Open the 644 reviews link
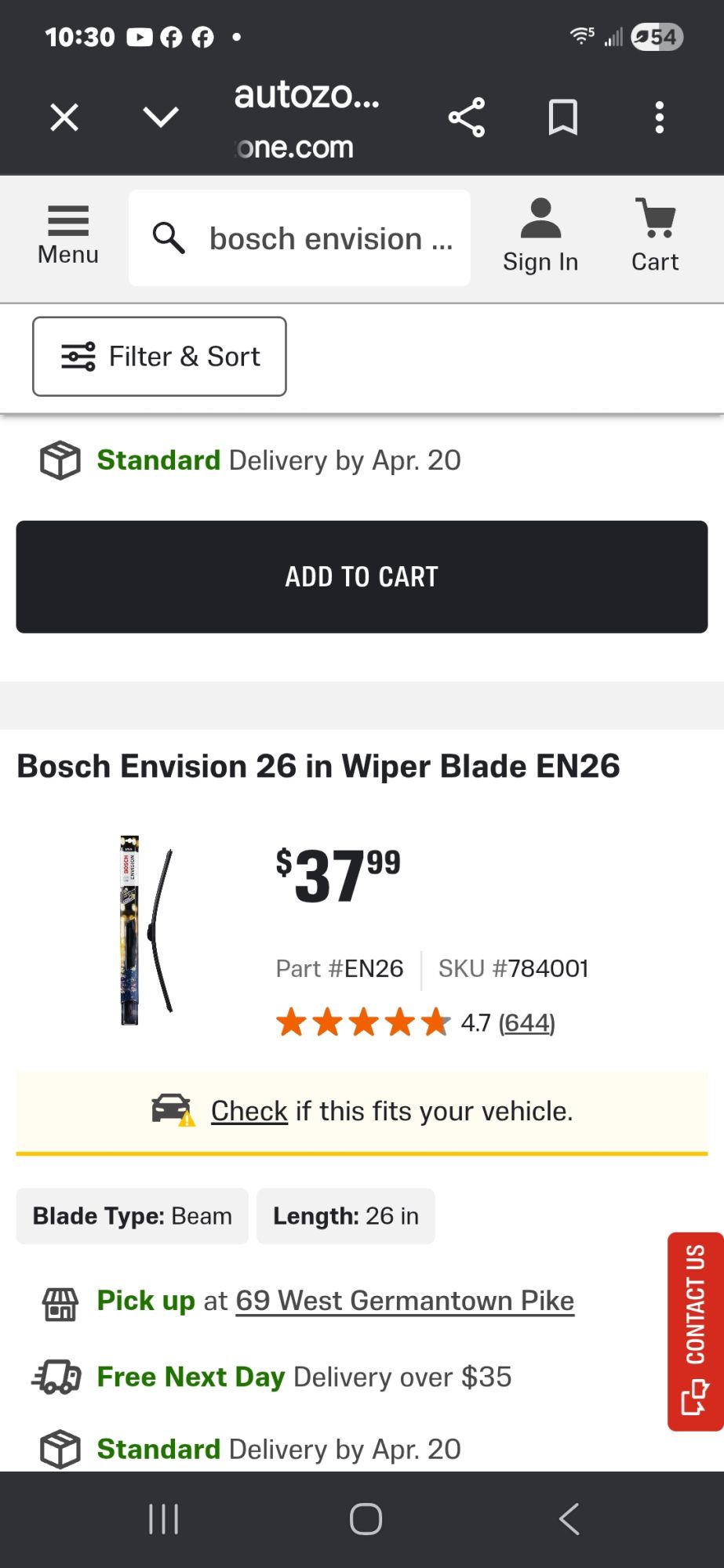724x1568 pixels. click(x=526, y=1023)
